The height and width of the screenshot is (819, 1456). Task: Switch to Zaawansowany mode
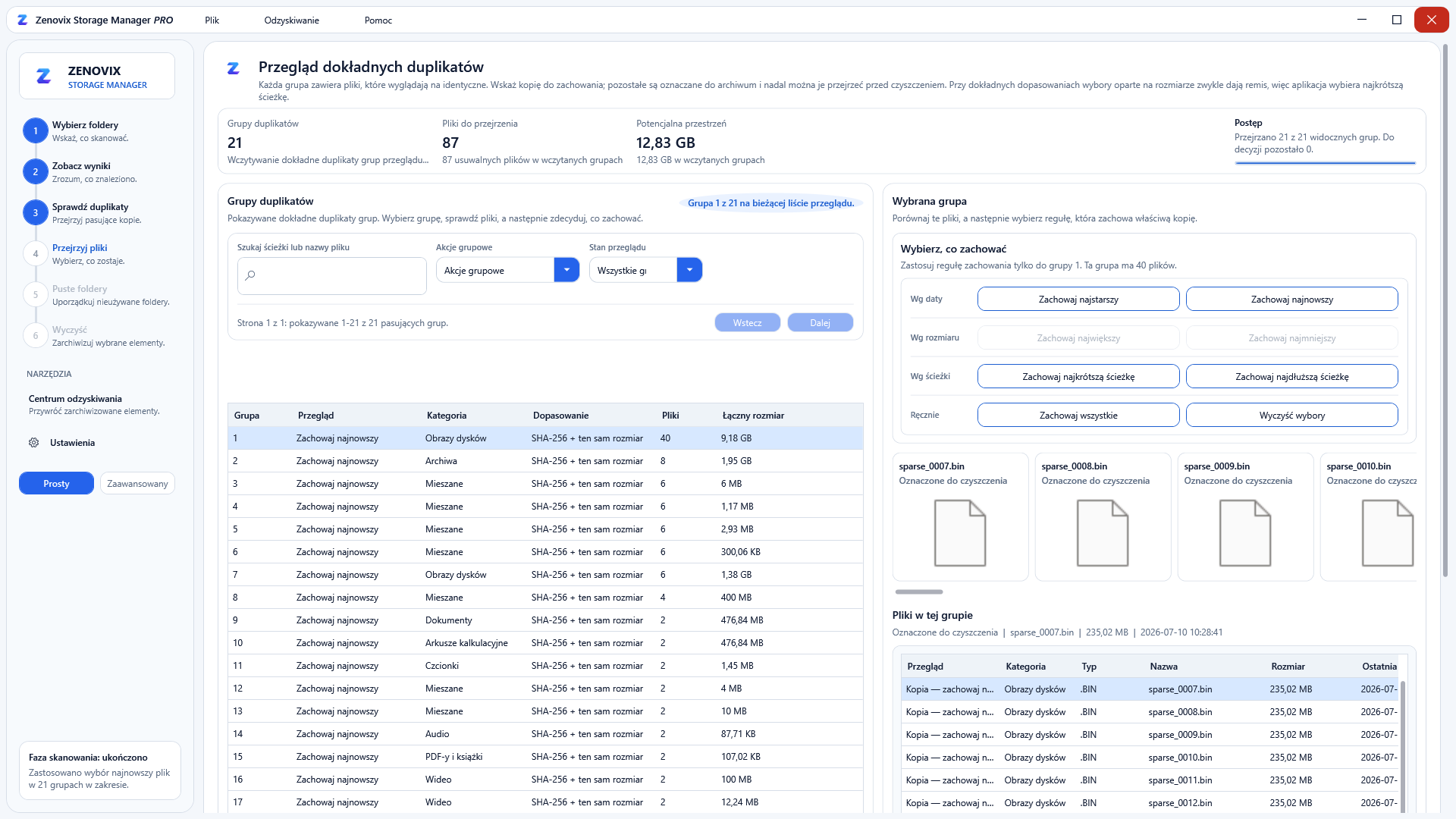[137, 484]
